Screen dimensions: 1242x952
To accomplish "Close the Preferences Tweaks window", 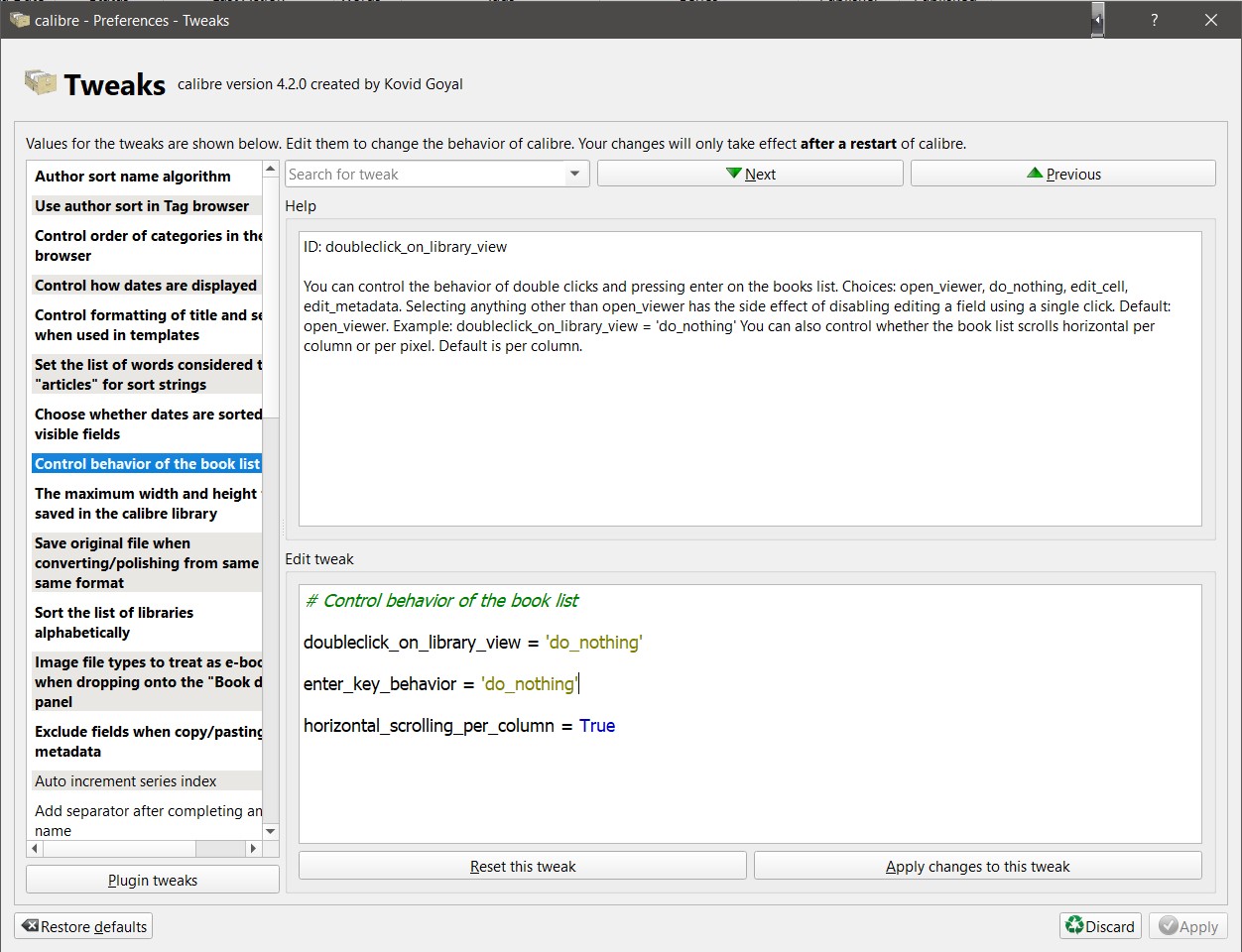I will pos(1211,20).
